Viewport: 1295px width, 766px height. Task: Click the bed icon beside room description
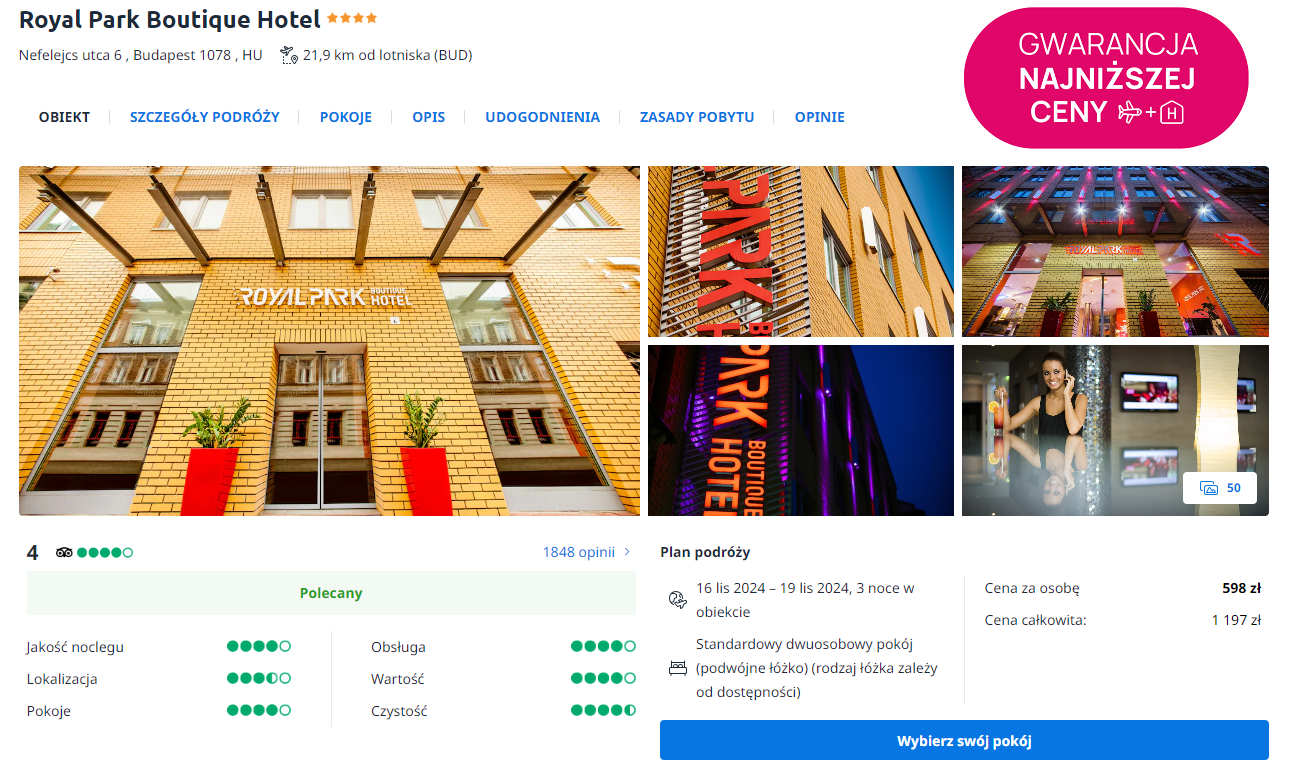[x=677, y=668]
